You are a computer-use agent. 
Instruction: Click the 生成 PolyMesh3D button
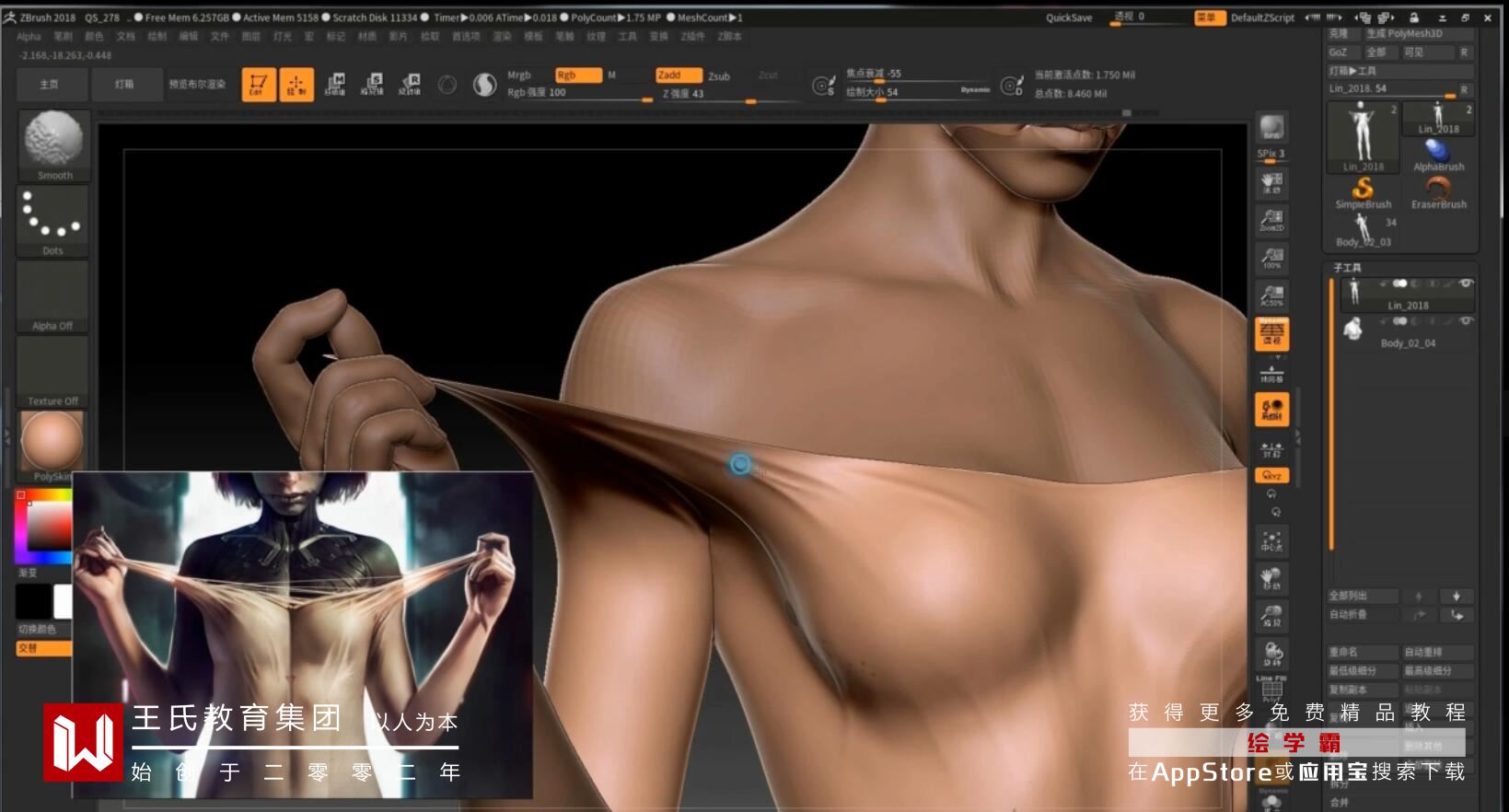pos(1418,34)
